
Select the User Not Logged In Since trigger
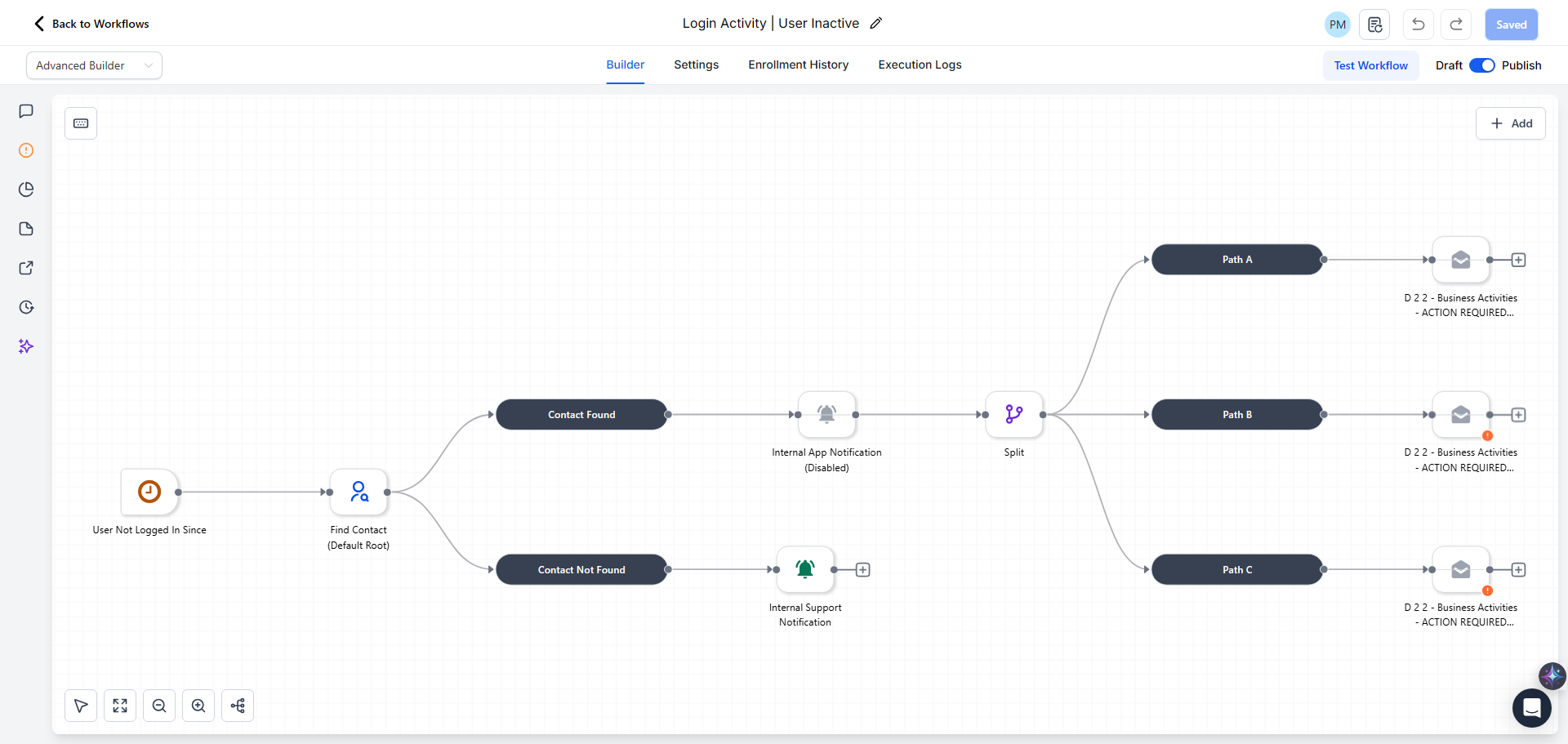point(149,492)
